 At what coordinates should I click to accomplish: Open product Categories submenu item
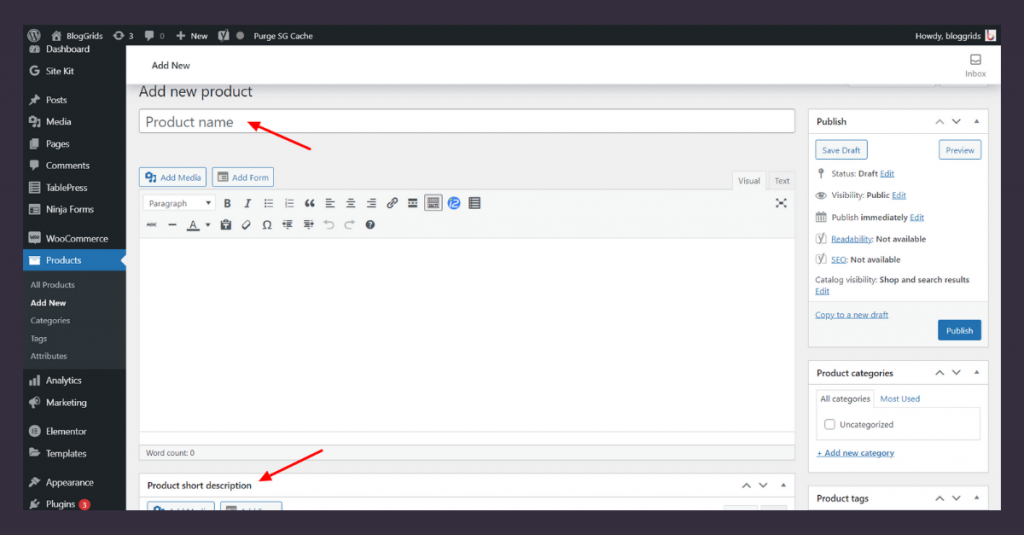[50, 321]
